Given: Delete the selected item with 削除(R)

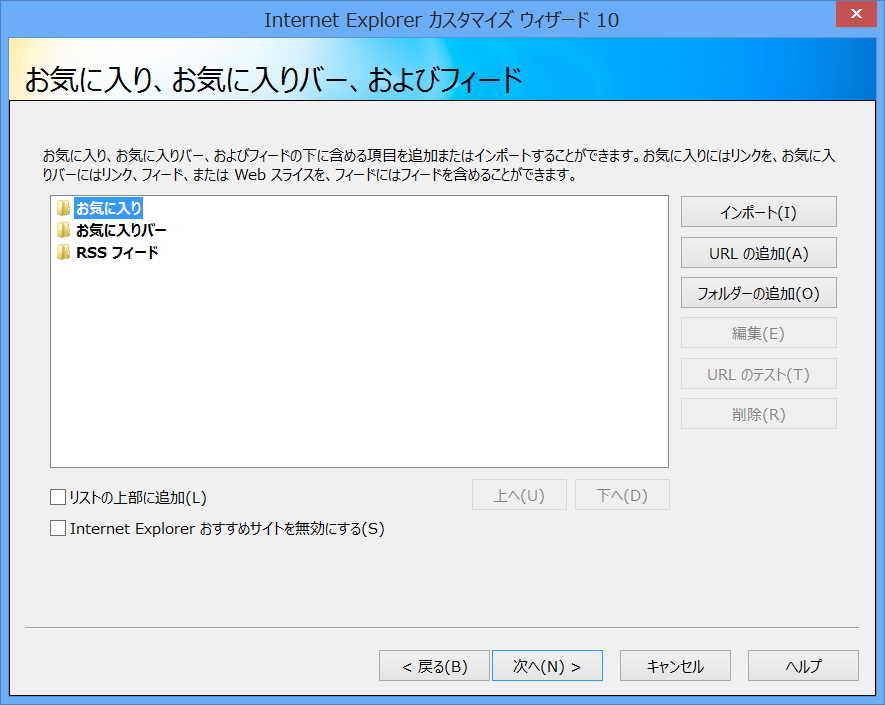Looking at the screenshot, I should 758,413.
